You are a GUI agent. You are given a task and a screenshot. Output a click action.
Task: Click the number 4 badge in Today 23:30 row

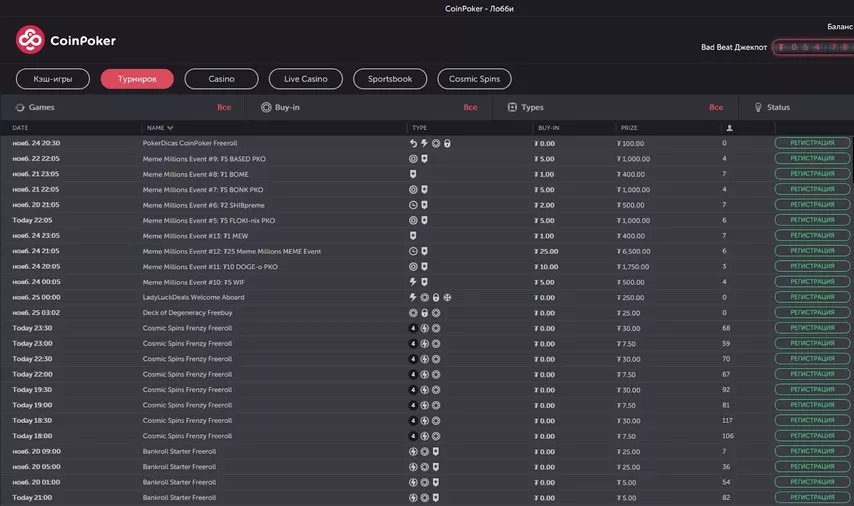[x=413, y=328]
